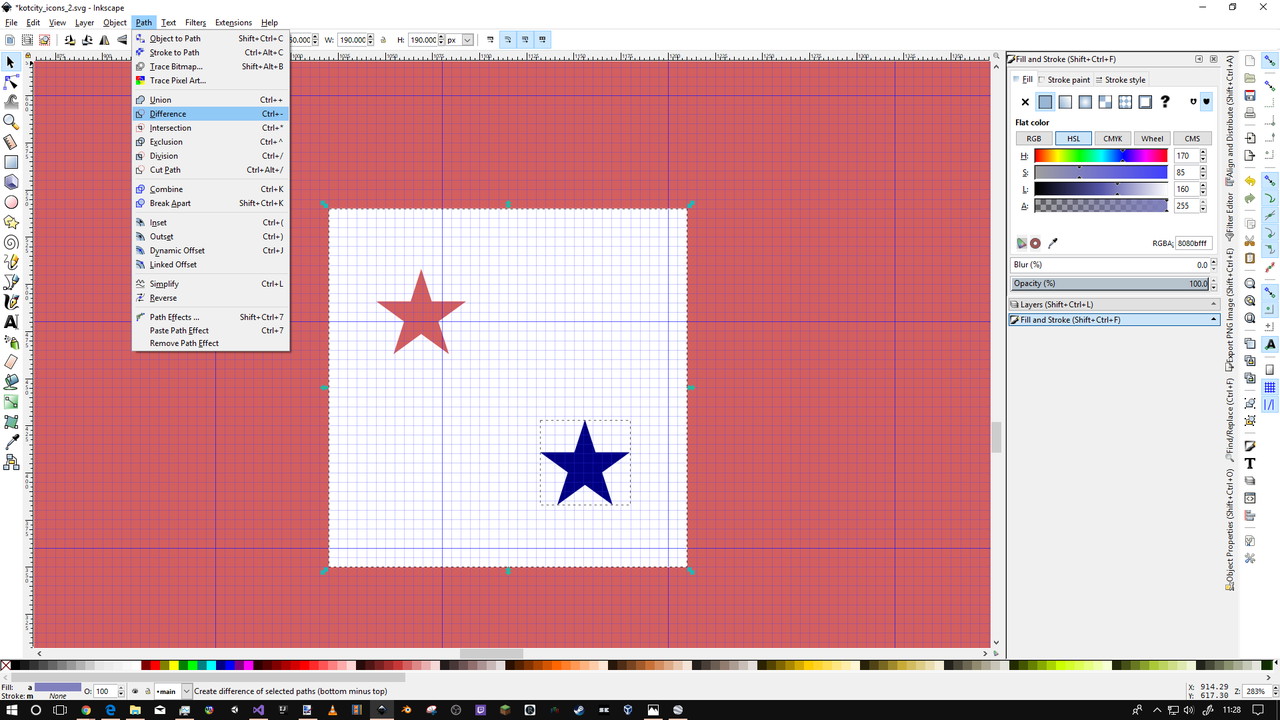Select the Rectangle tool
Viewport: 1280px width, 720px height.
coord(11,162)
